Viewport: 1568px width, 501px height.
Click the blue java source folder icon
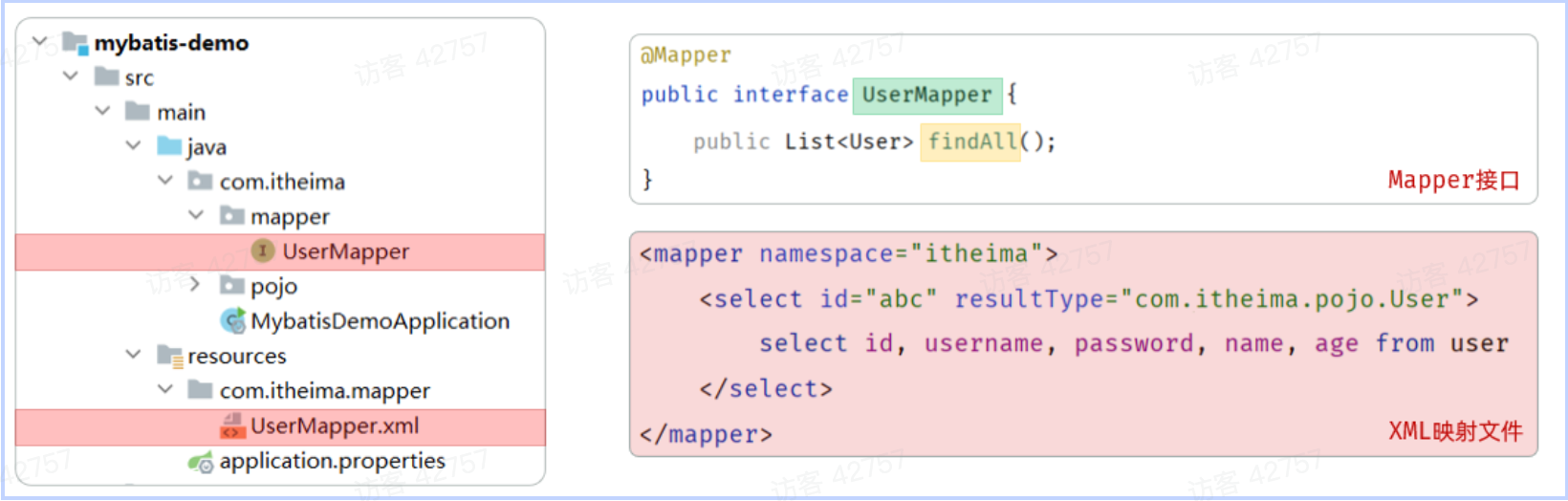(169, 146)
